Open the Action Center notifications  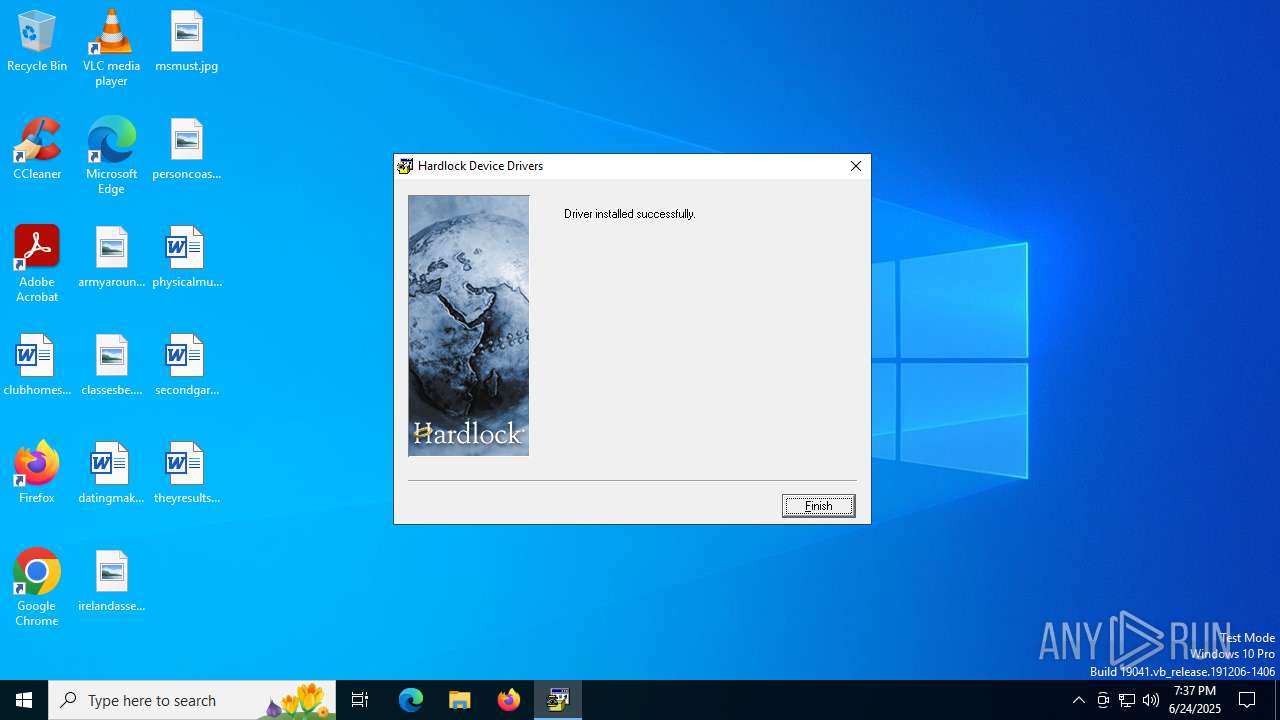click(1247, 700)
